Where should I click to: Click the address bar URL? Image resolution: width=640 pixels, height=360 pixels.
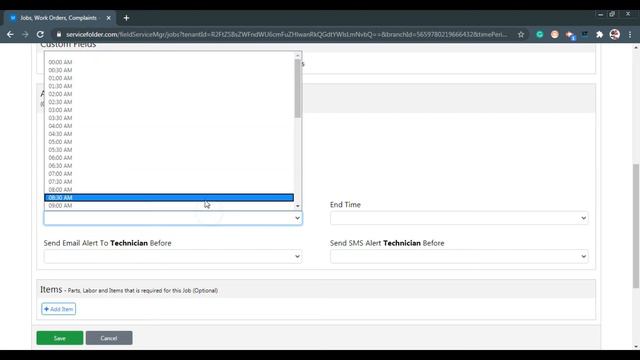(x=287, y=35)
